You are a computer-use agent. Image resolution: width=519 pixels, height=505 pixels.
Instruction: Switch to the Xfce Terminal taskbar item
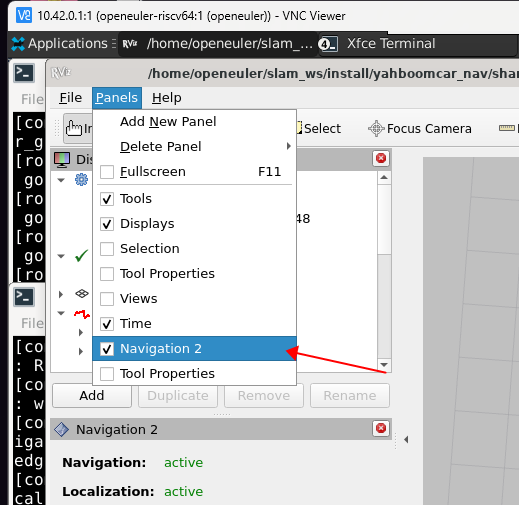376,44
